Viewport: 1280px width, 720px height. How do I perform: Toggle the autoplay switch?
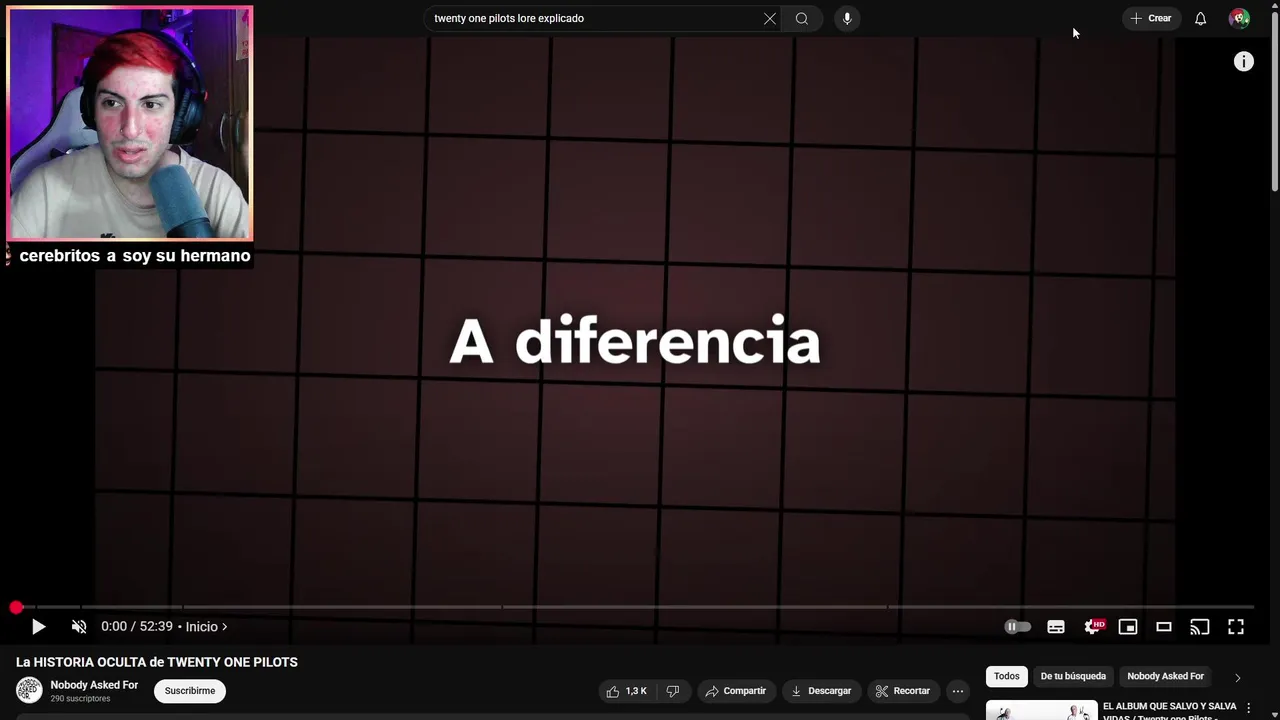tap(1017, 627)
